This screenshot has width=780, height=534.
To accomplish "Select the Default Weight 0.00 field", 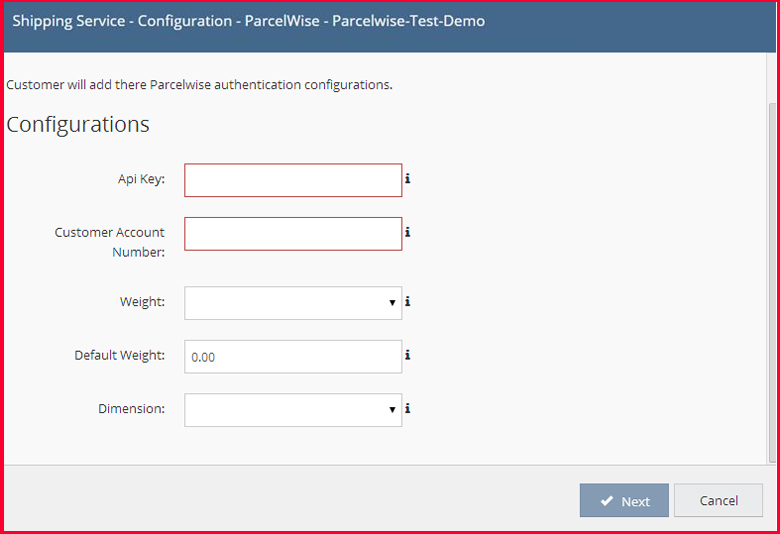I will coord(293,357).
